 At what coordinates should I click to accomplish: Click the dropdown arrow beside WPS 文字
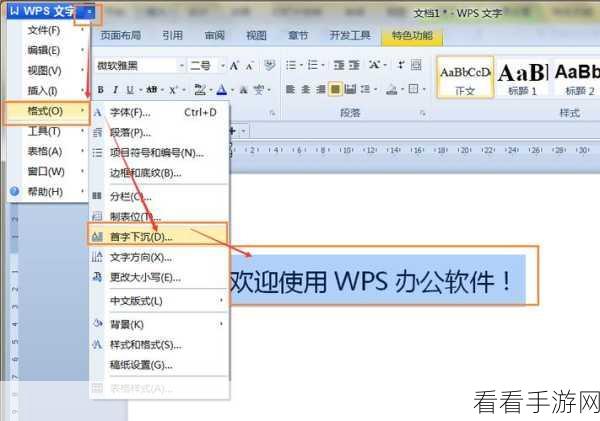click(89, 12)
